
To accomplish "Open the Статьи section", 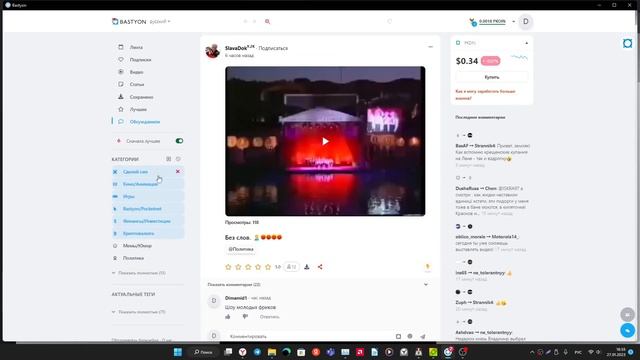I will (x=137, y=84).
